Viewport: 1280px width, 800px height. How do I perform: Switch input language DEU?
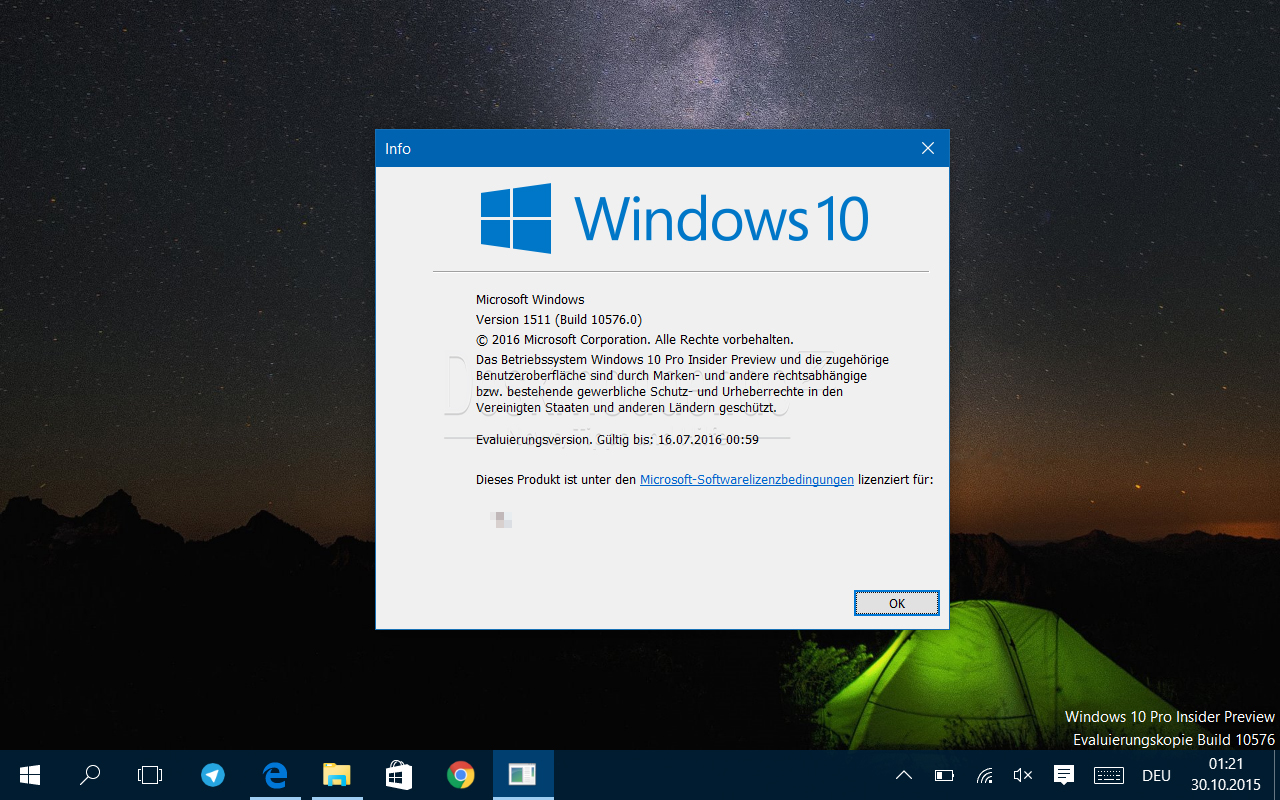point(1156,775)
